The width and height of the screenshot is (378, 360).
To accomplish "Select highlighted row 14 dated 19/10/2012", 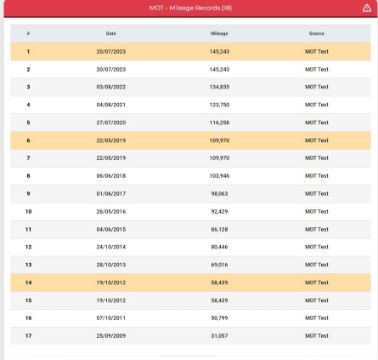I will coord(190,282).
